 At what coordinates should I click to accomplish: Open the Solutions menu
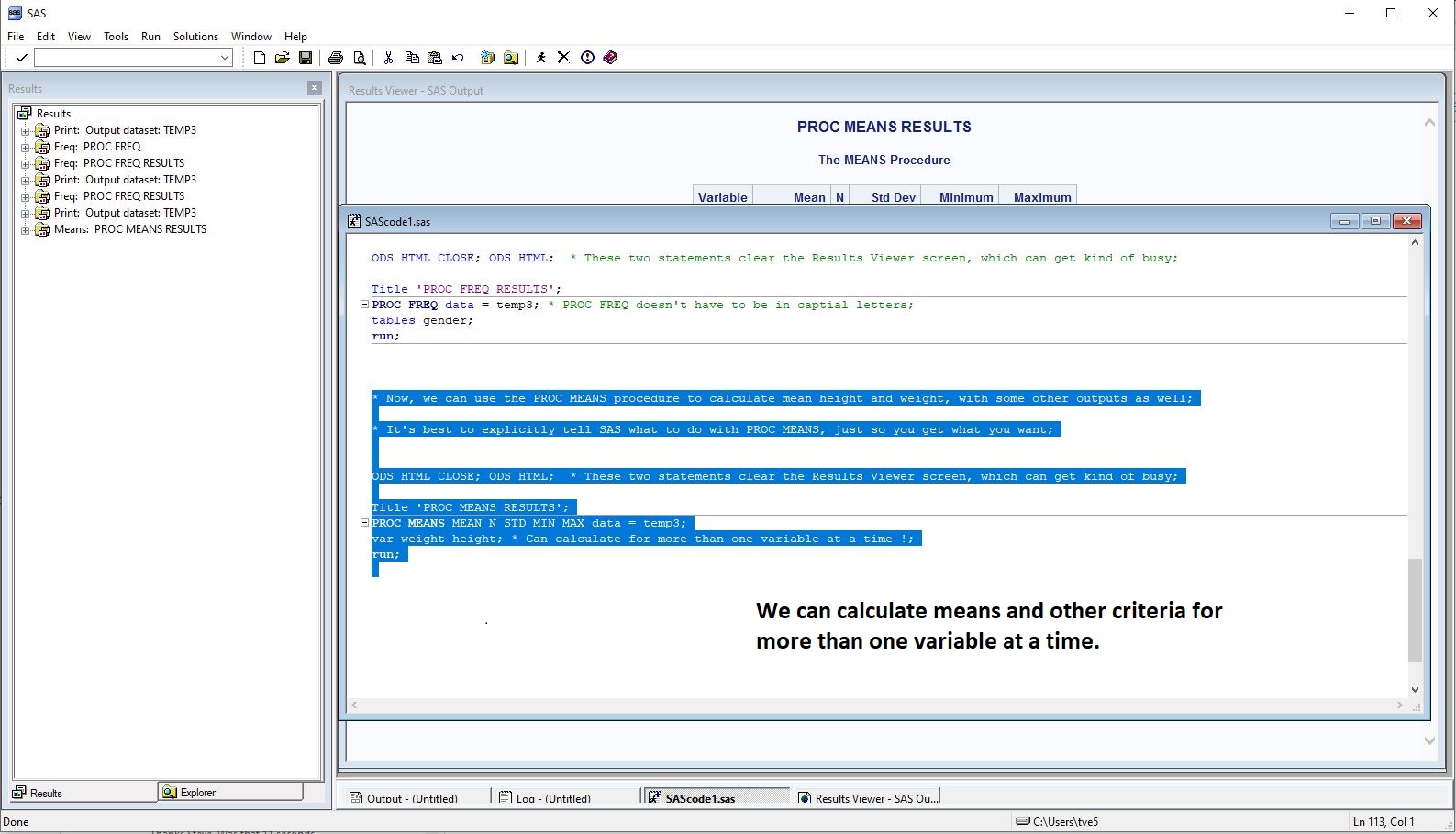pyautogui.click(x=195, y=37)
